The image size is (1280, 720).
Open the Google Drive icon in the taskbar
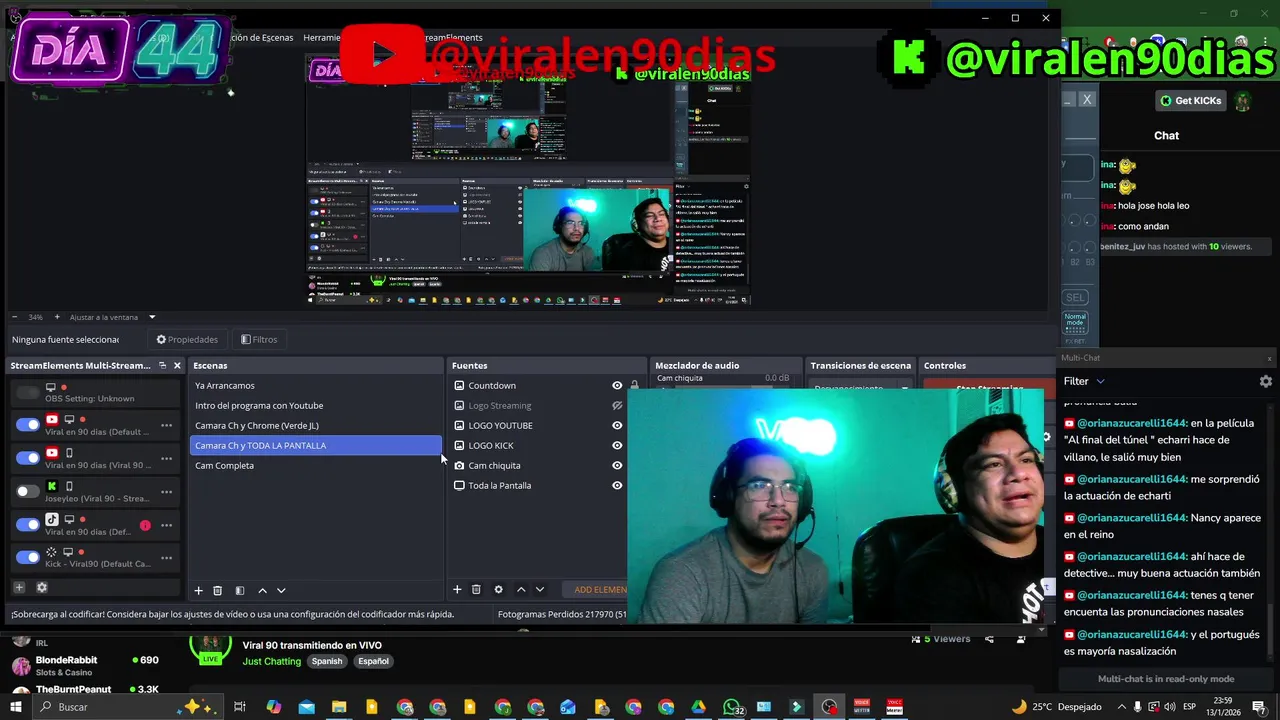click(x=699, y=707)
